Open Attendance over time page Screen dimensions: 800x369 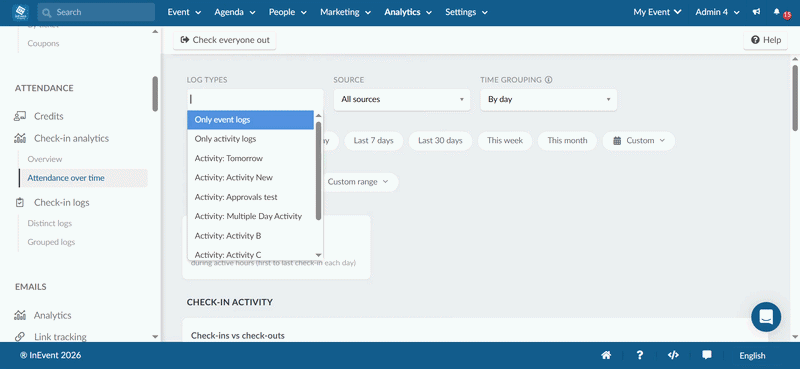[x=83, y=178]
